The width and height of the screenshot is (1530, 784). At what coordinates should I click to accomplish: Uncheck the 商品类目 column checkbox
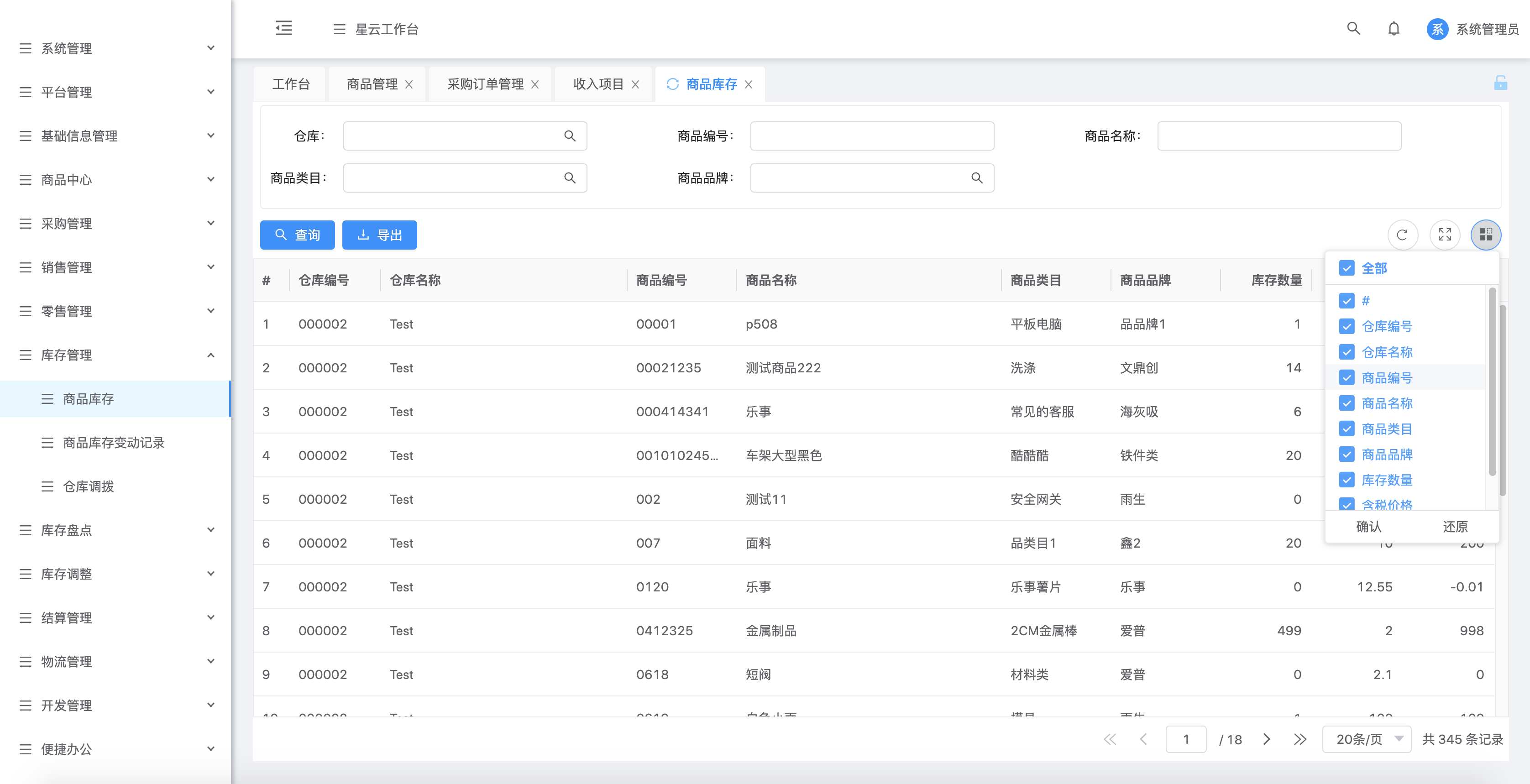pos(1347,428)
